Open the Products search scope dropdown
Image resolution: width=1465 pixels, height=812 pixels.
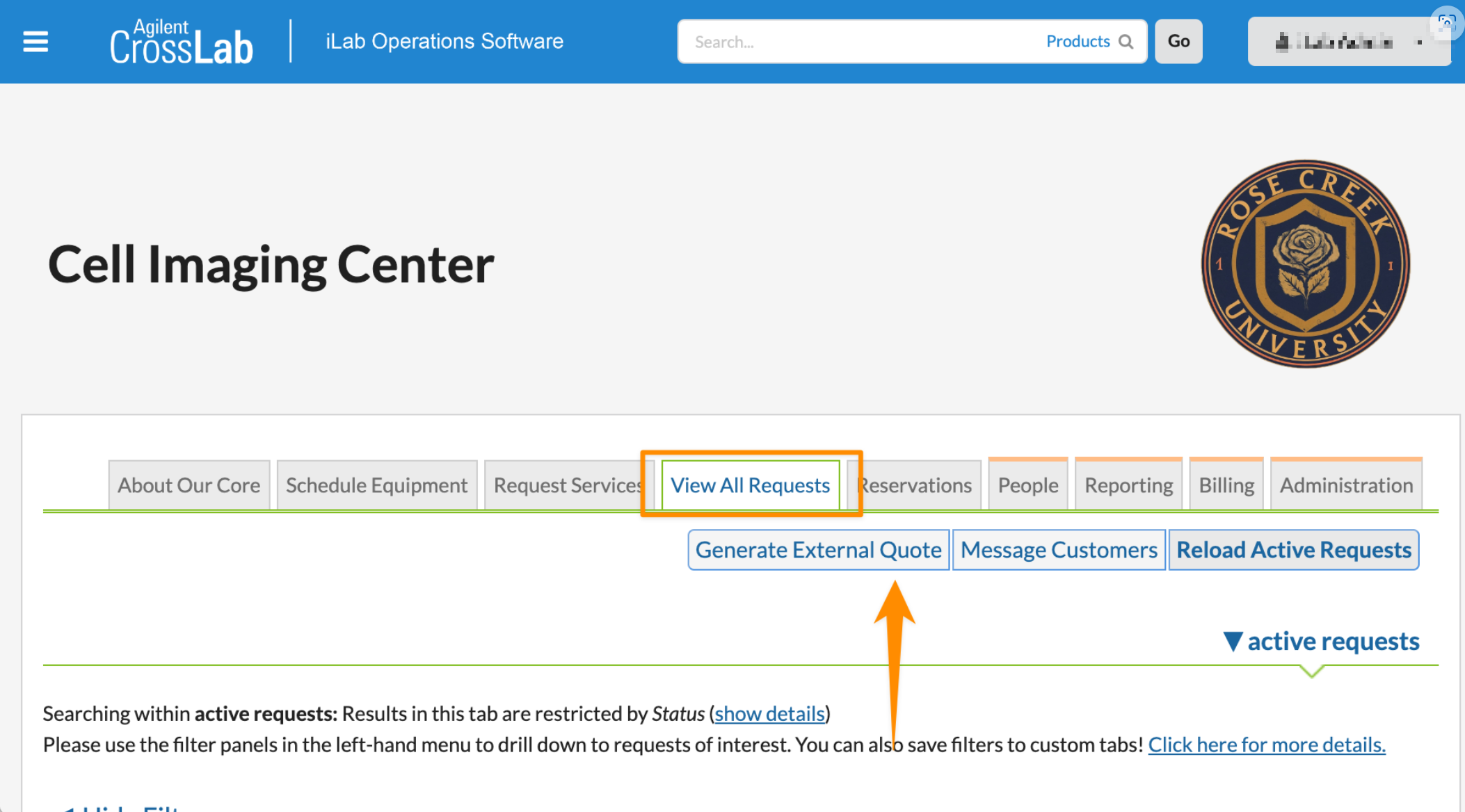[x=1078, y=42]
